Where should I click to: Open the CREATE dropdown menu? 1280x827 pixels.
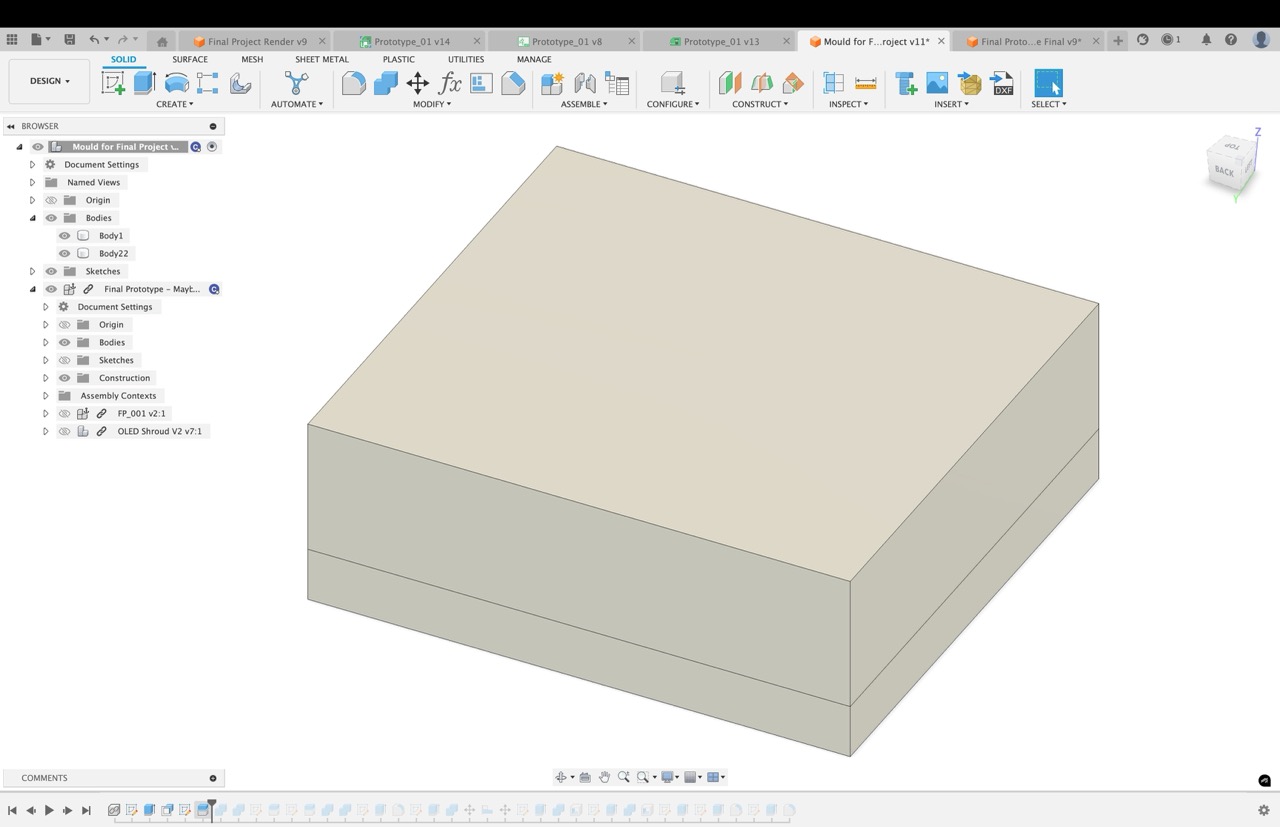(175, 104)
